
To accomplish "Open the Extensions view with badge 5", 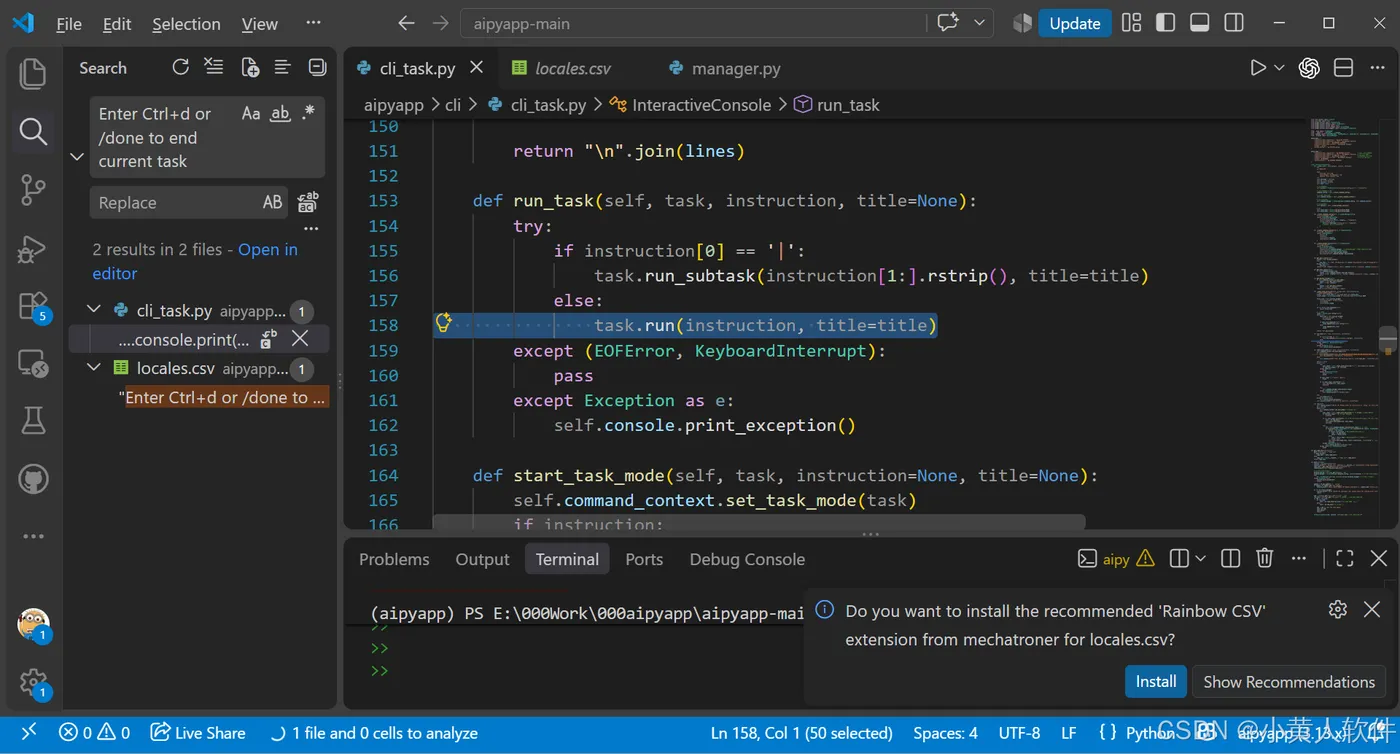I will [x=33, y=306].
